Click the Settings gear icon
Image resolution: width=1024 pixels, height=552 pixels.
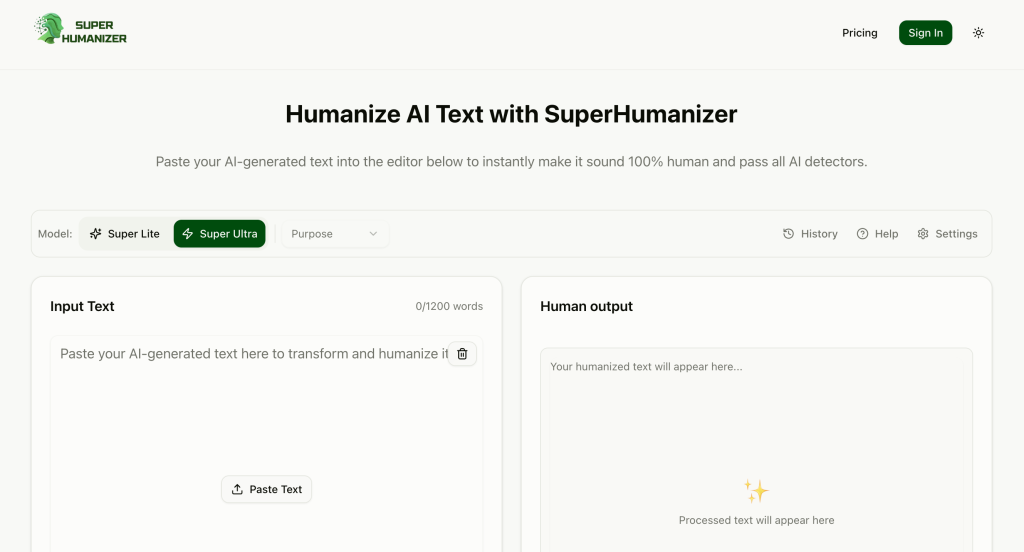click(x=922, y=234)
